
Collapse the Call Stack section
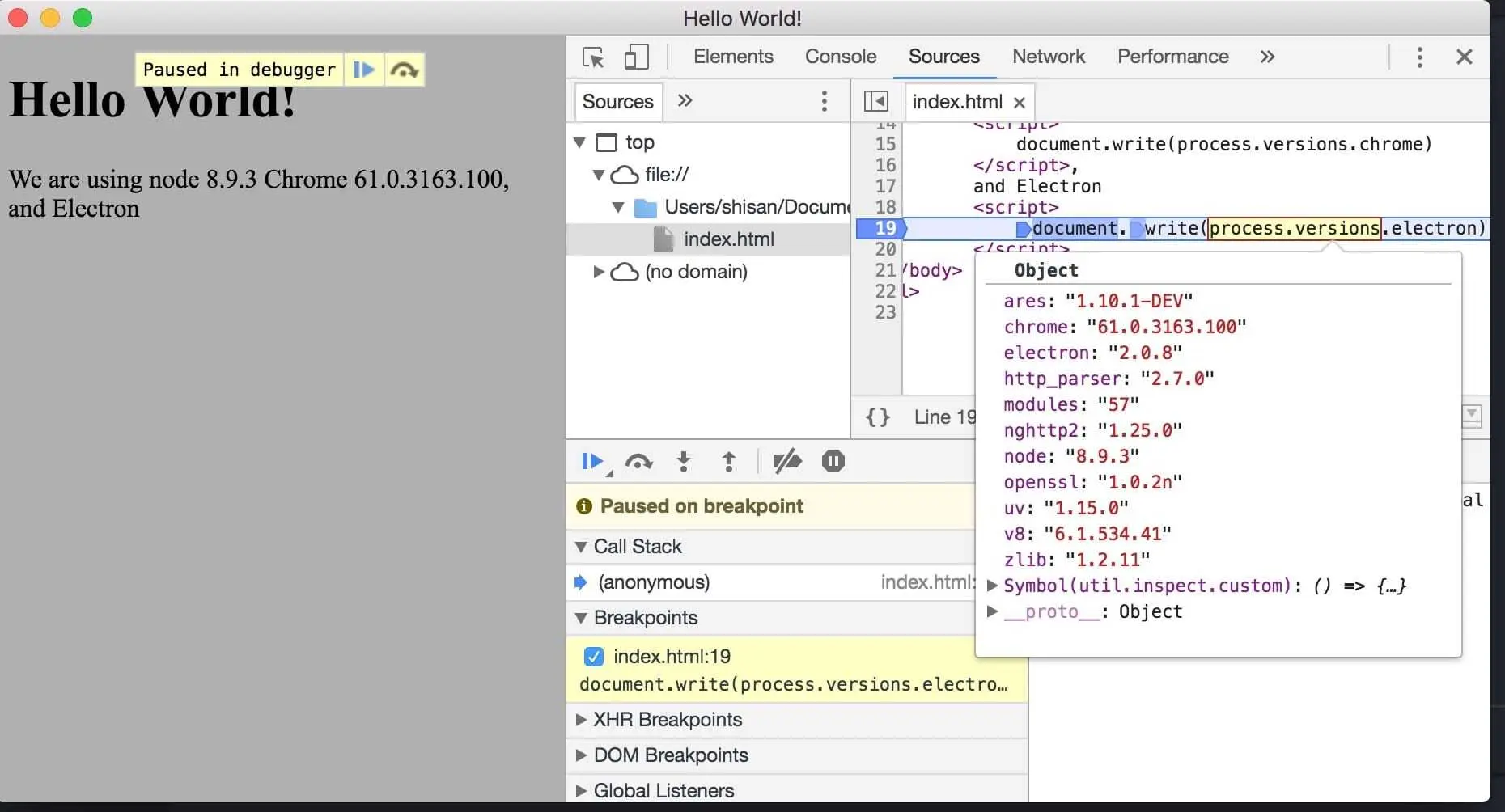coord(580,548)
